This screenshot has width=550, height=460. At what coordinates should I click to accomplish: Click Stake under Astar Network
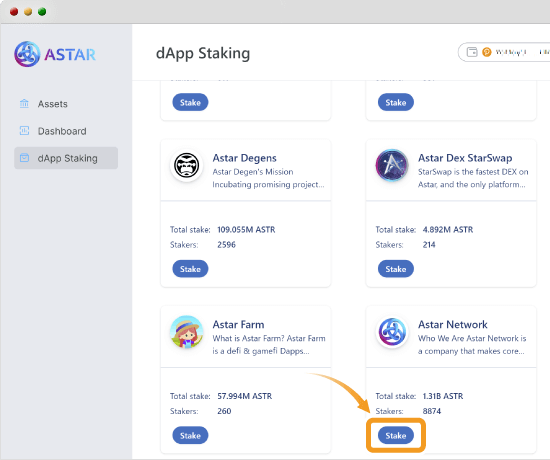pyautogui.click(x=396, y=435)
